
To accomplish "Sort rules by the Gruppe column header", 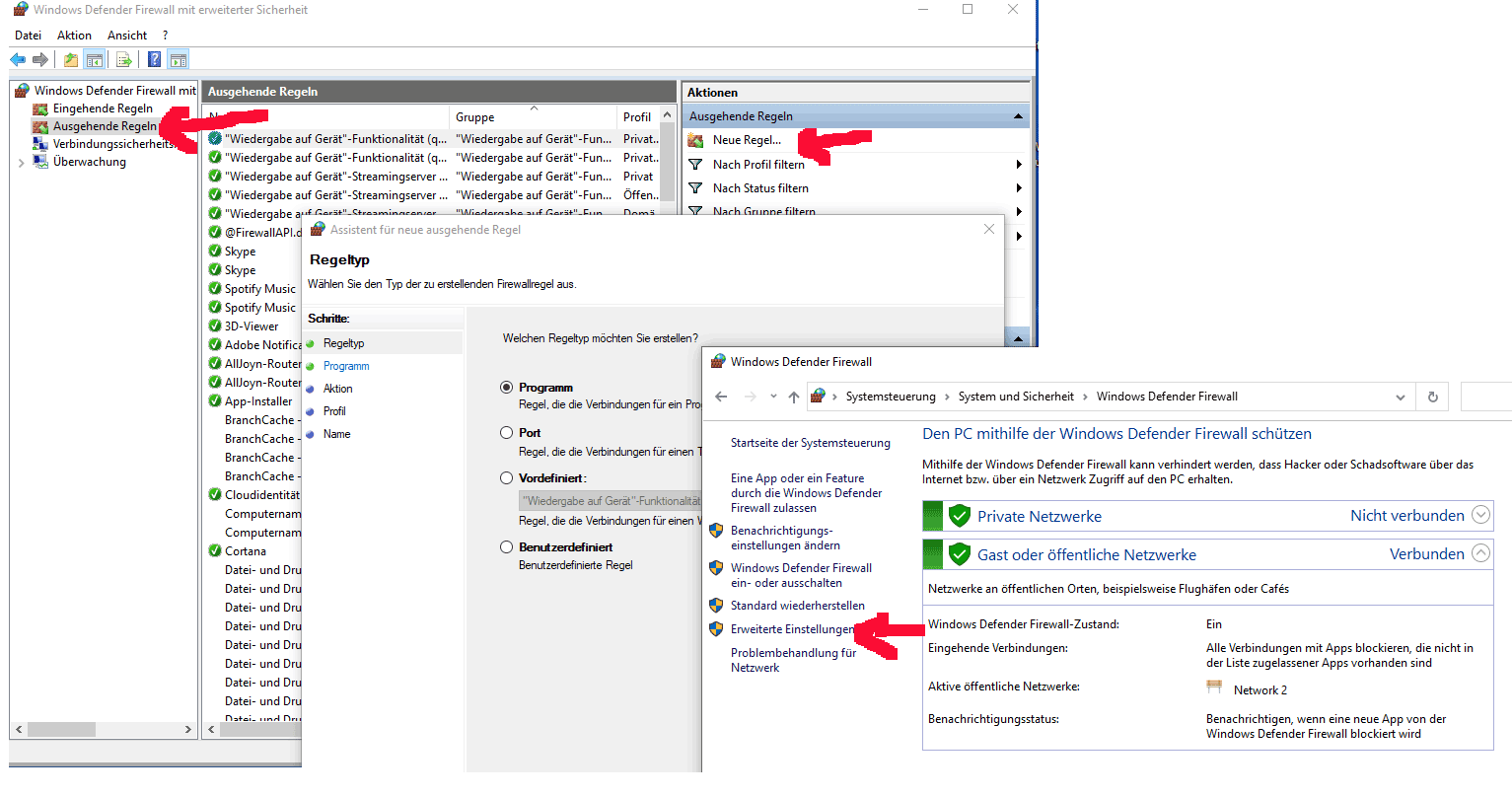I will pos(534,117).
